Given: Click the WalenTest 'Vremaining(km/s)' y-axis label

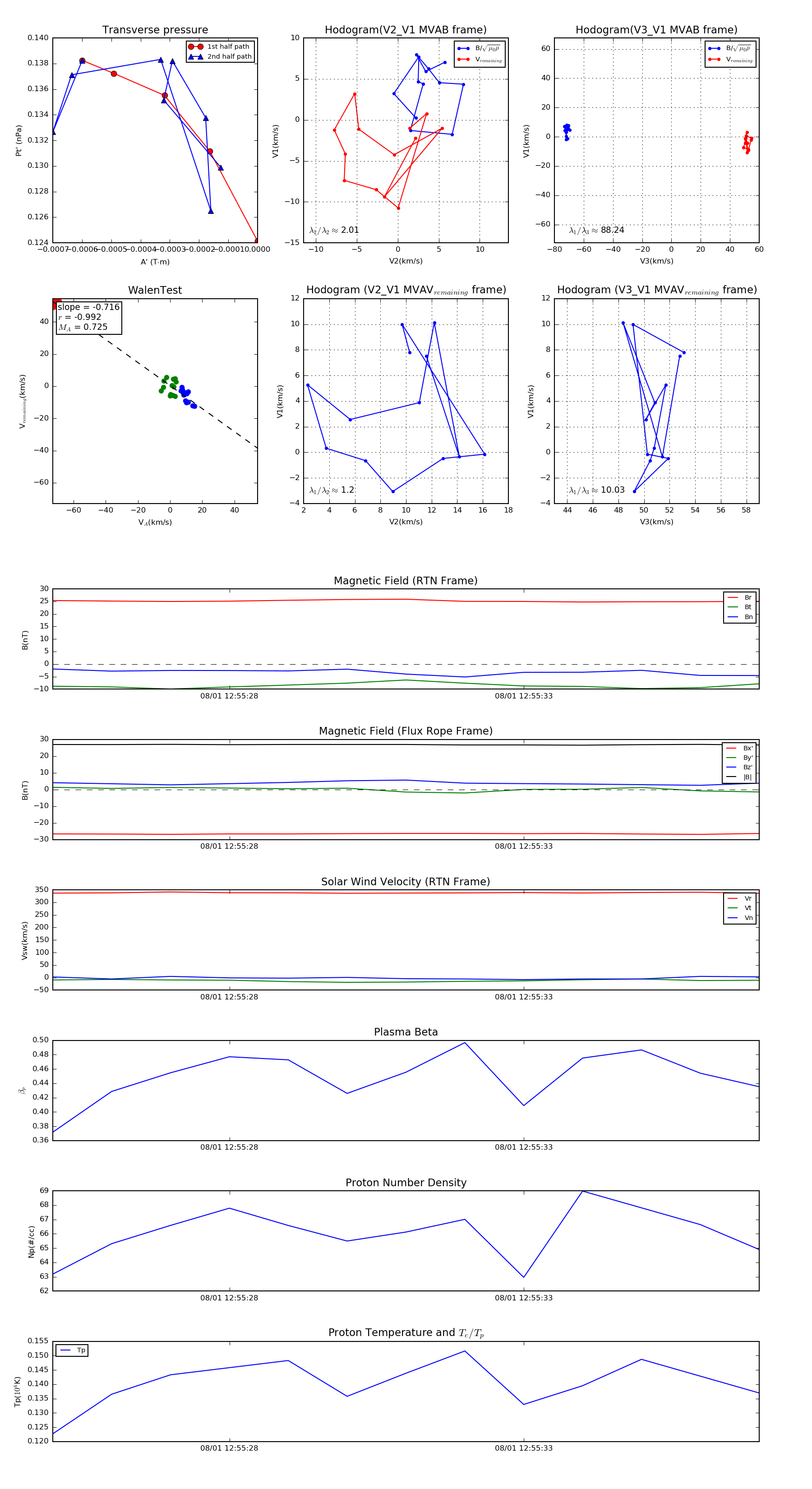Looking at the screenshot, I should click(23, 401).
